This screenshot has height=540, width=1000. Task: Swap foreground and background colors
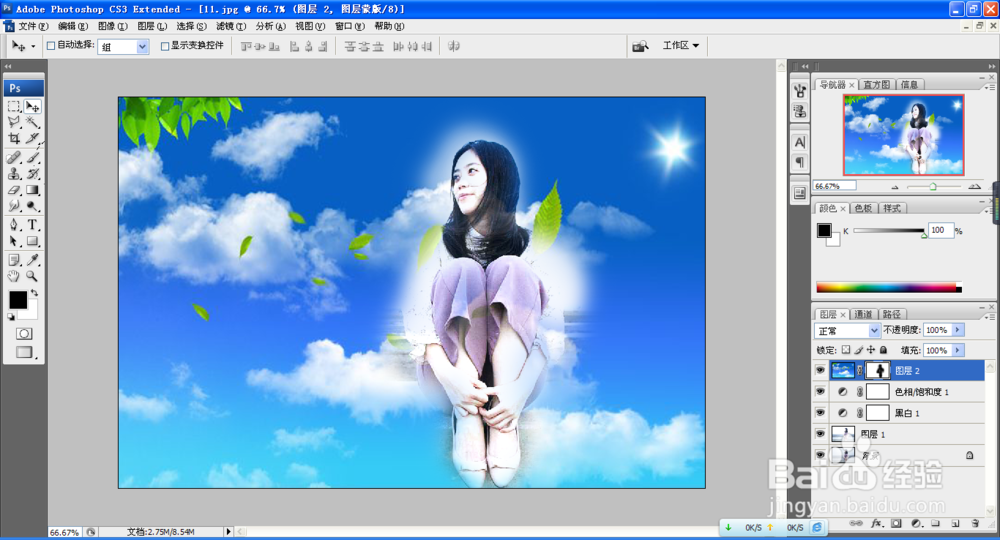point(34,293)
